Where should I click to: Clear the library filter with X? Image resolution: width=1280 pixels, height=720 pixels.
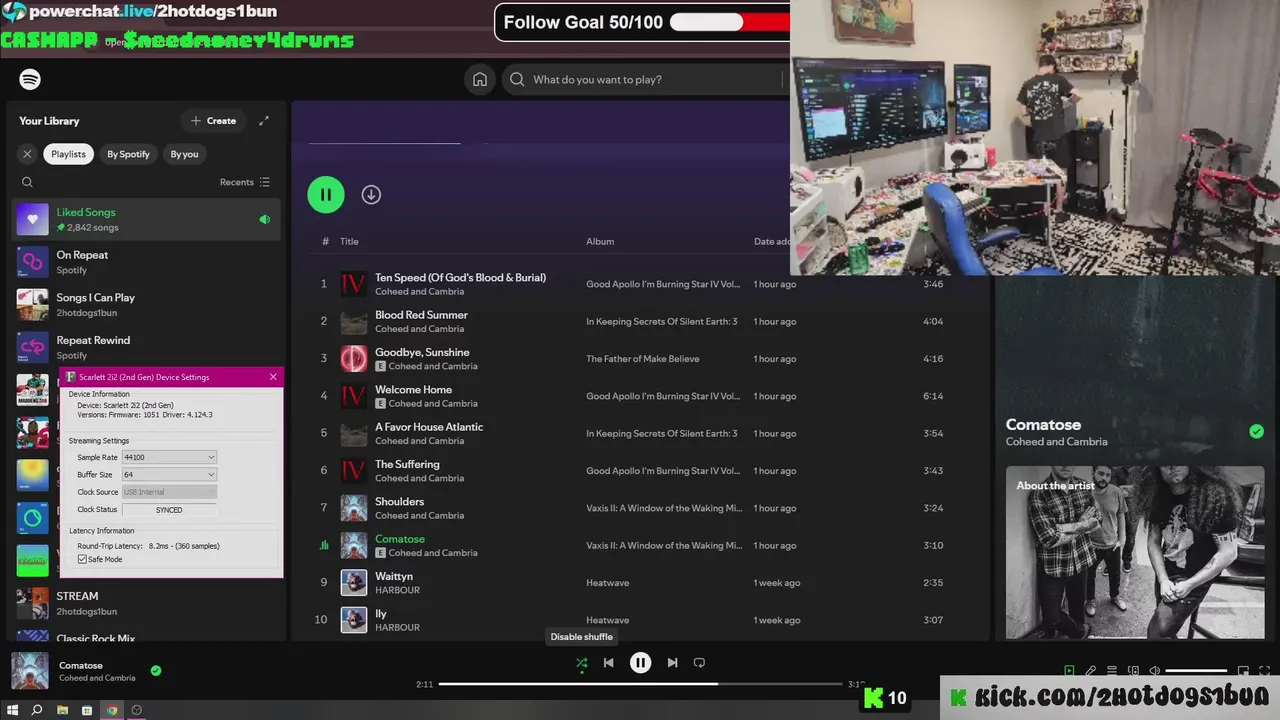coord(27,154)
